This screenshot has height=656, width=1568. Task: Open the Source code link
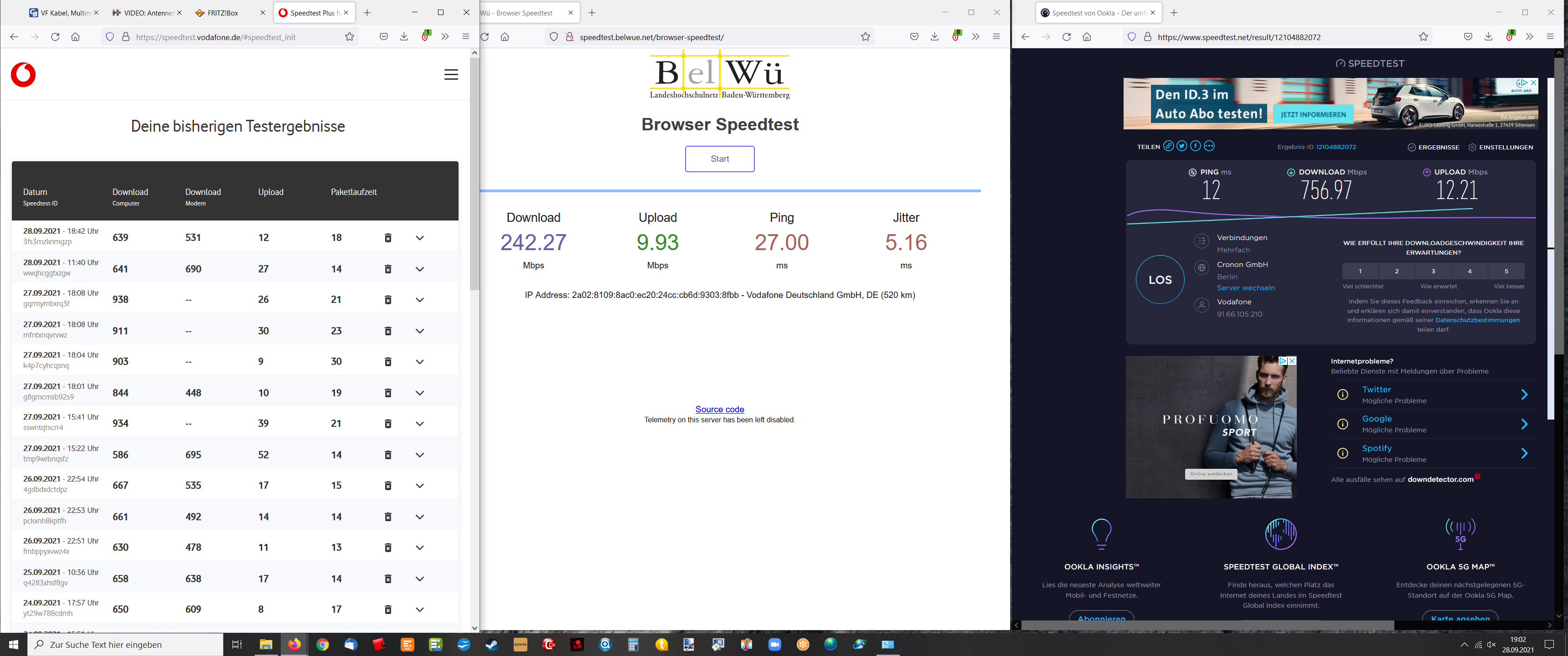point(719,410)
